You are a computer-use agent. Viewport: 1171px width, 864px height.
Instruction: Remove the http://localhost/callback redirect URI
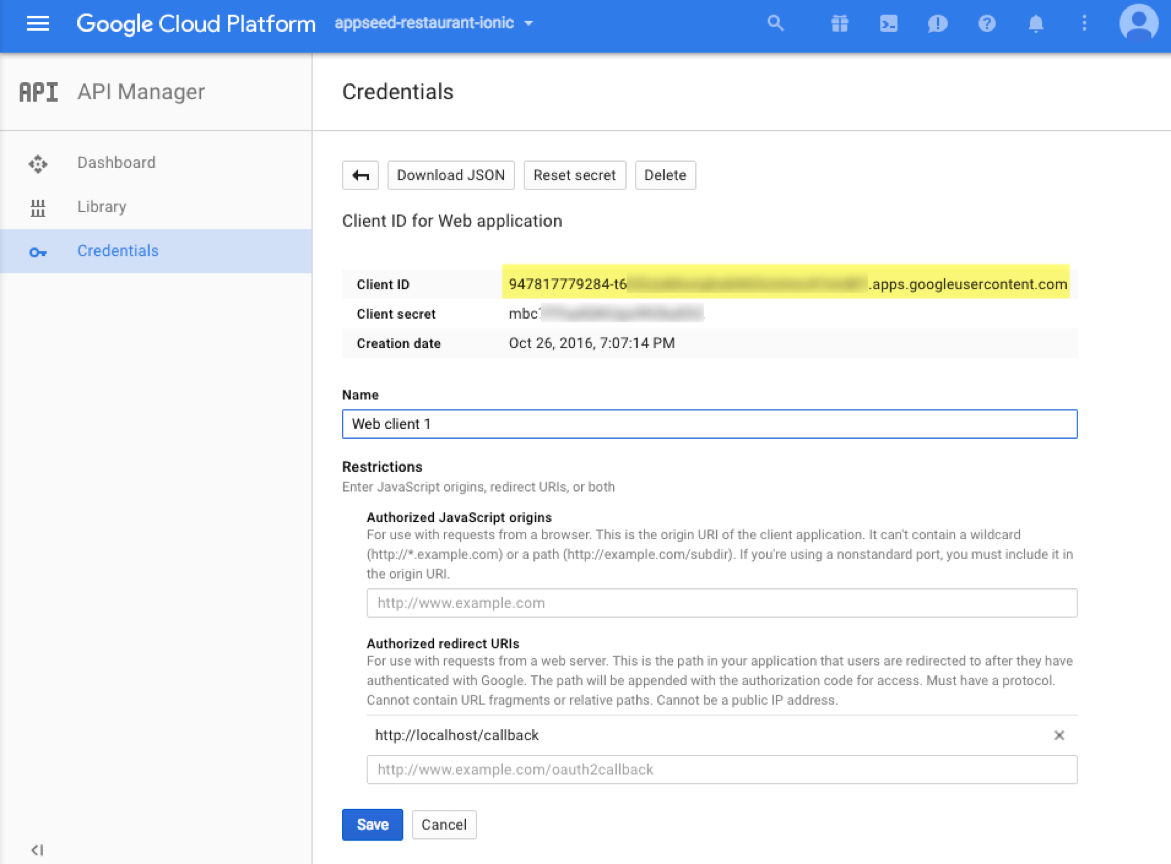(x=1059, y=736)
